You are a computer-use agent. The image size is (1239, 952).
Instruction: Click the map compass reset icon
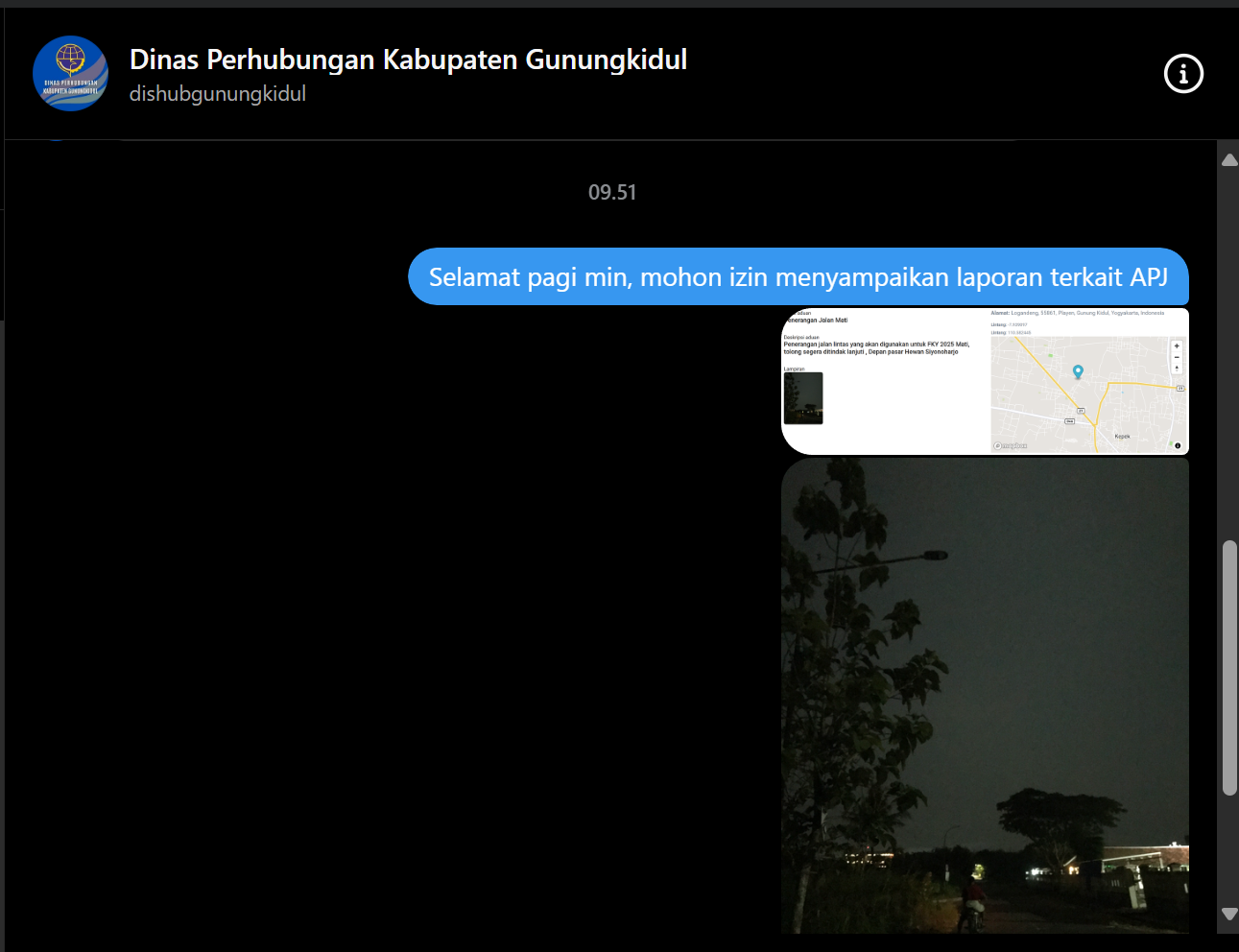tap(1177, 368)
